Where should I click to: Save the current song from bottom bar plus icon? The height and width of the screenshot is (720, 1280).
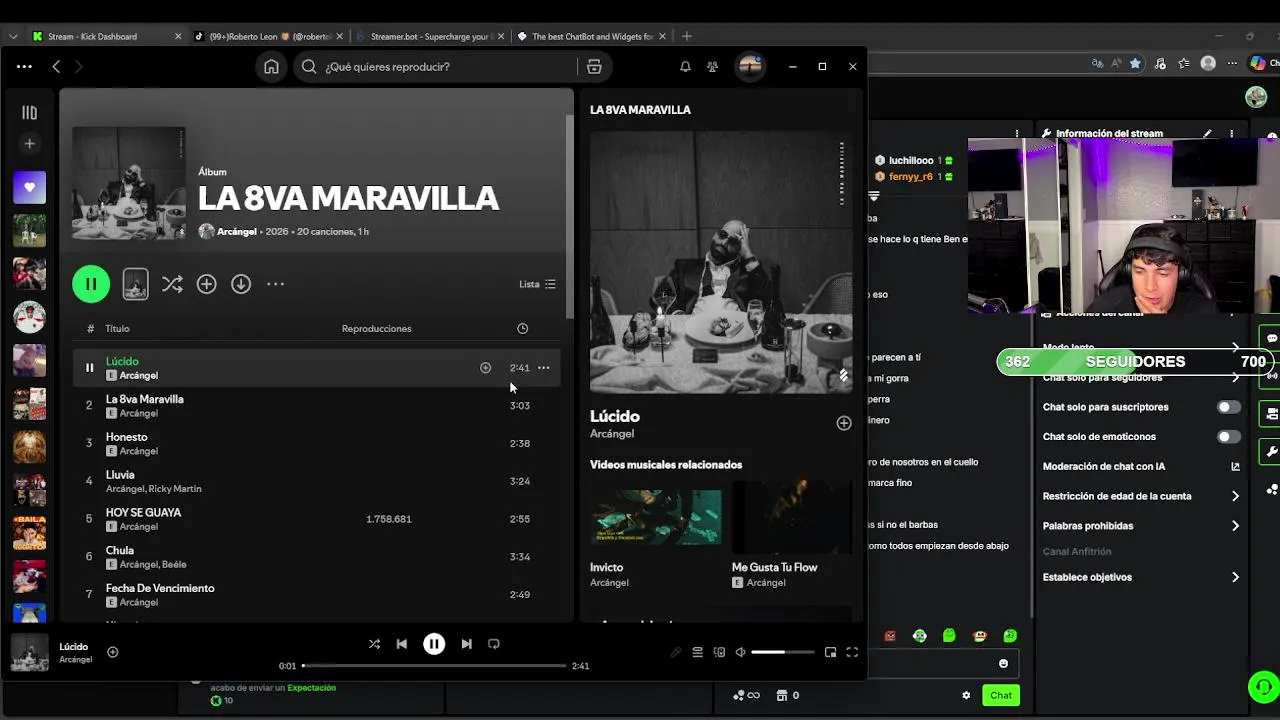coord(113,652)
